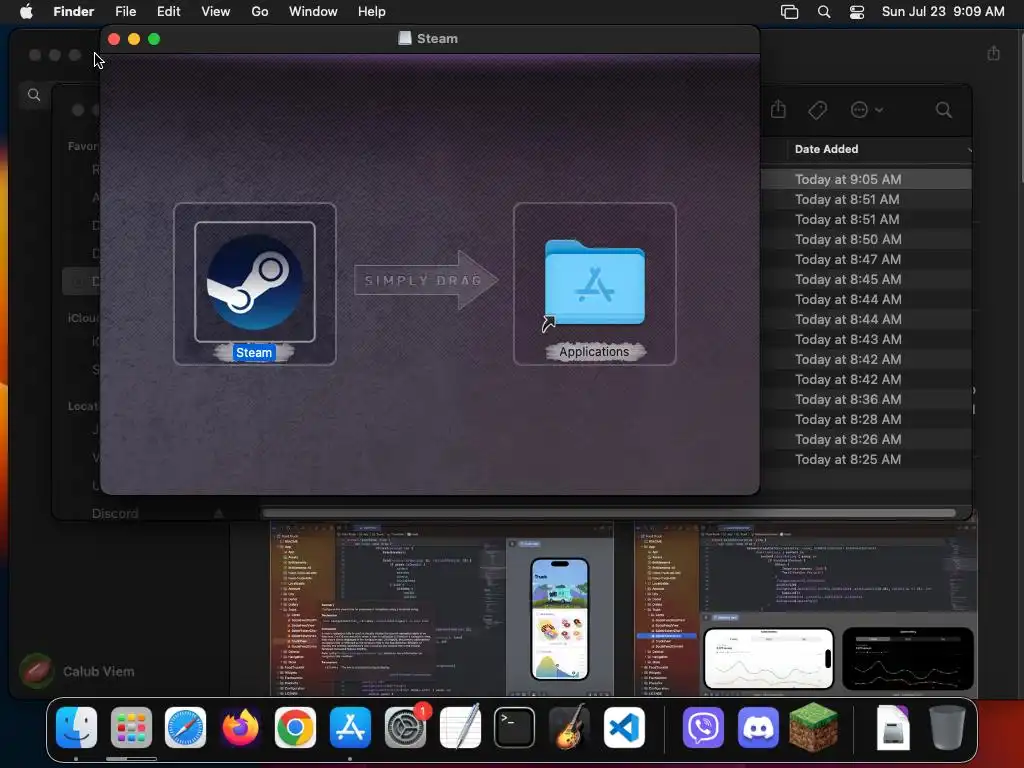Select the Discord item in Finder sidebar
The width and height of the screenshot is (1024, 768).
point(115,513)
